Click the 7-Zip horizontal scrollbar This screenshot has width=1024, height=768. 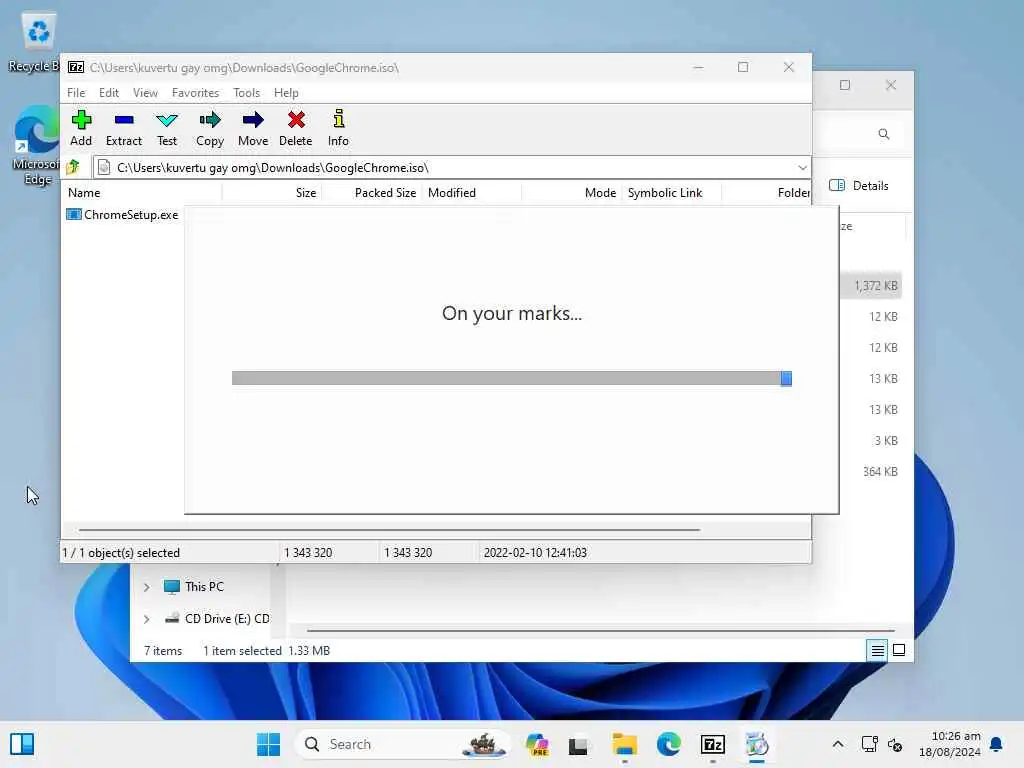click(x=389, y=530)
